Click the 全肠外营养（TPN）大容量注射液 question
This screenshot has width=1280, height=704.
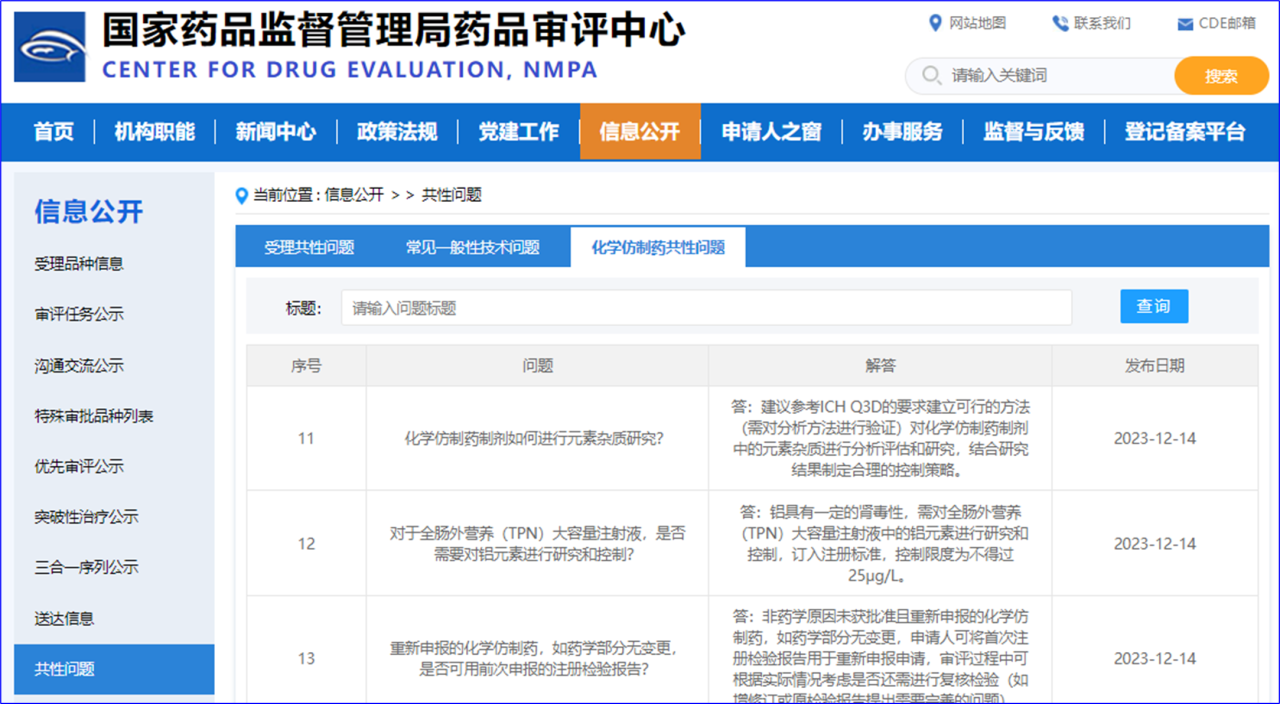pos(537,543)
